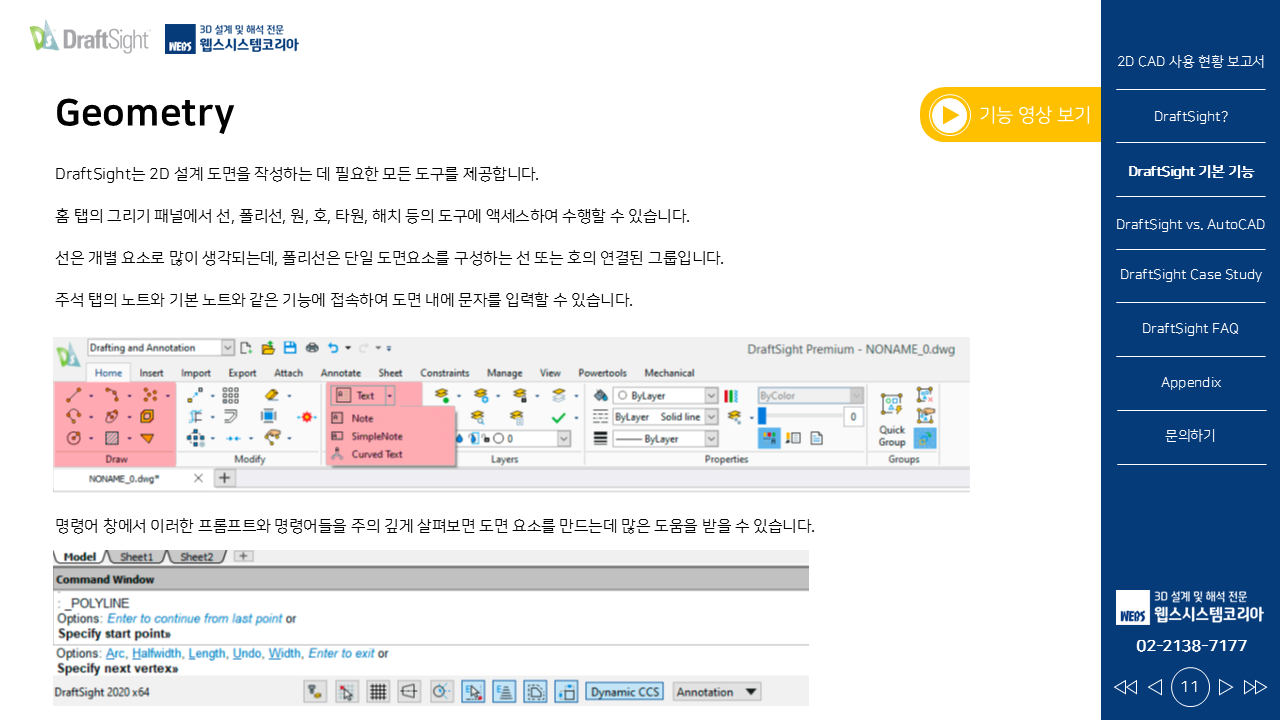1280x720 pixels.
Task: Select the Polyline tool in Draw panel
Action: click(112, 396)
